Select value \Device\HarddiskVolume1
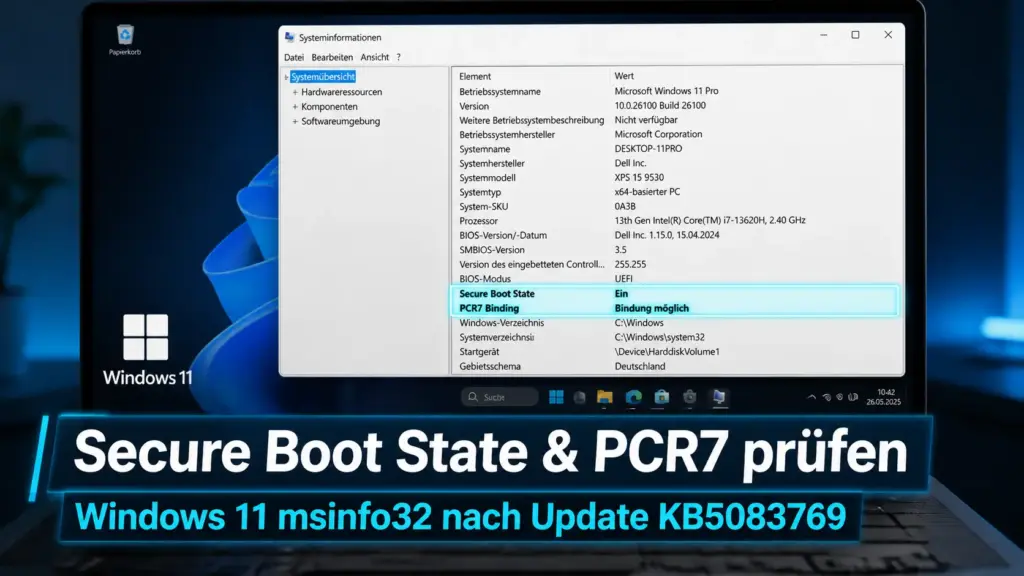This screenshot has width=1024, height=576. pos(667,351)
